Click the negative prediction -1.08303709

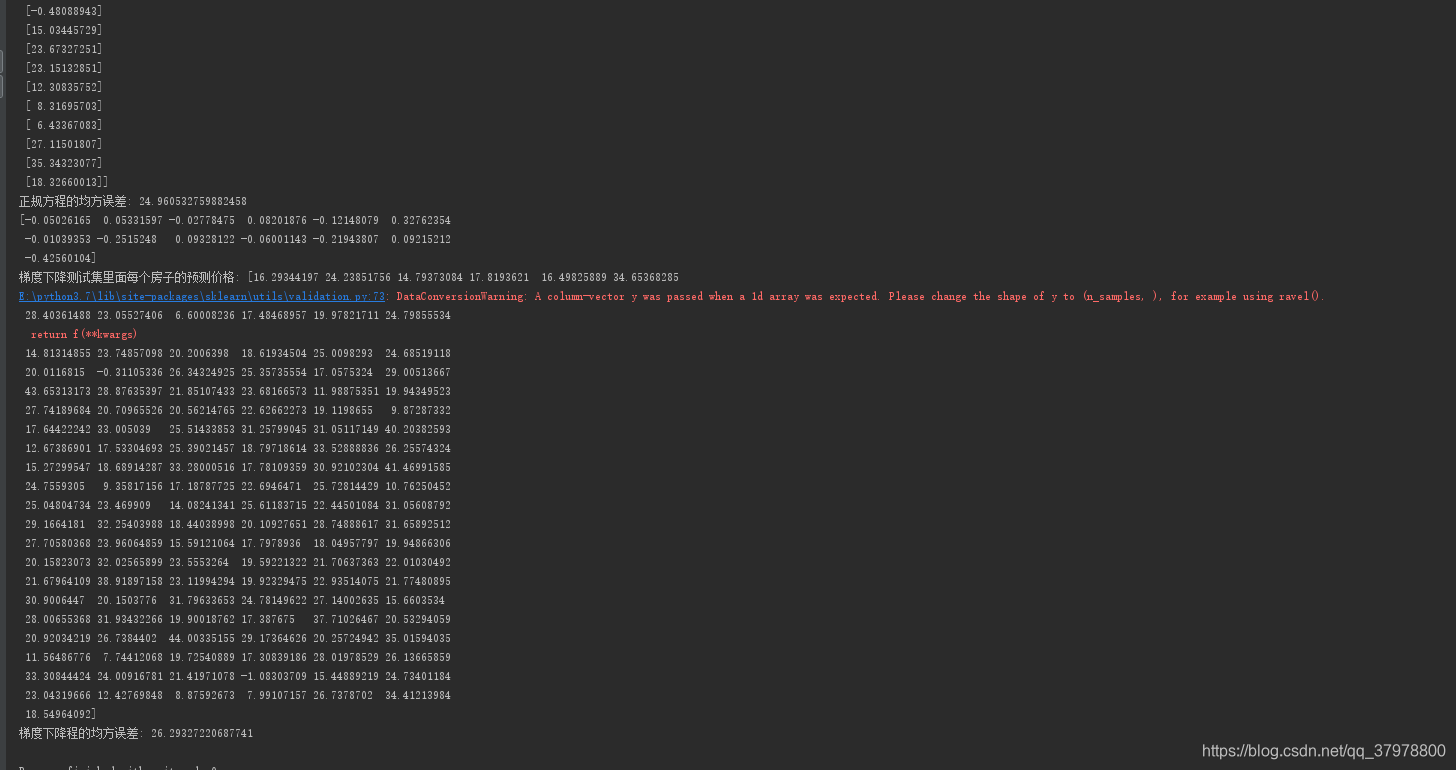(x=274, y=677)
